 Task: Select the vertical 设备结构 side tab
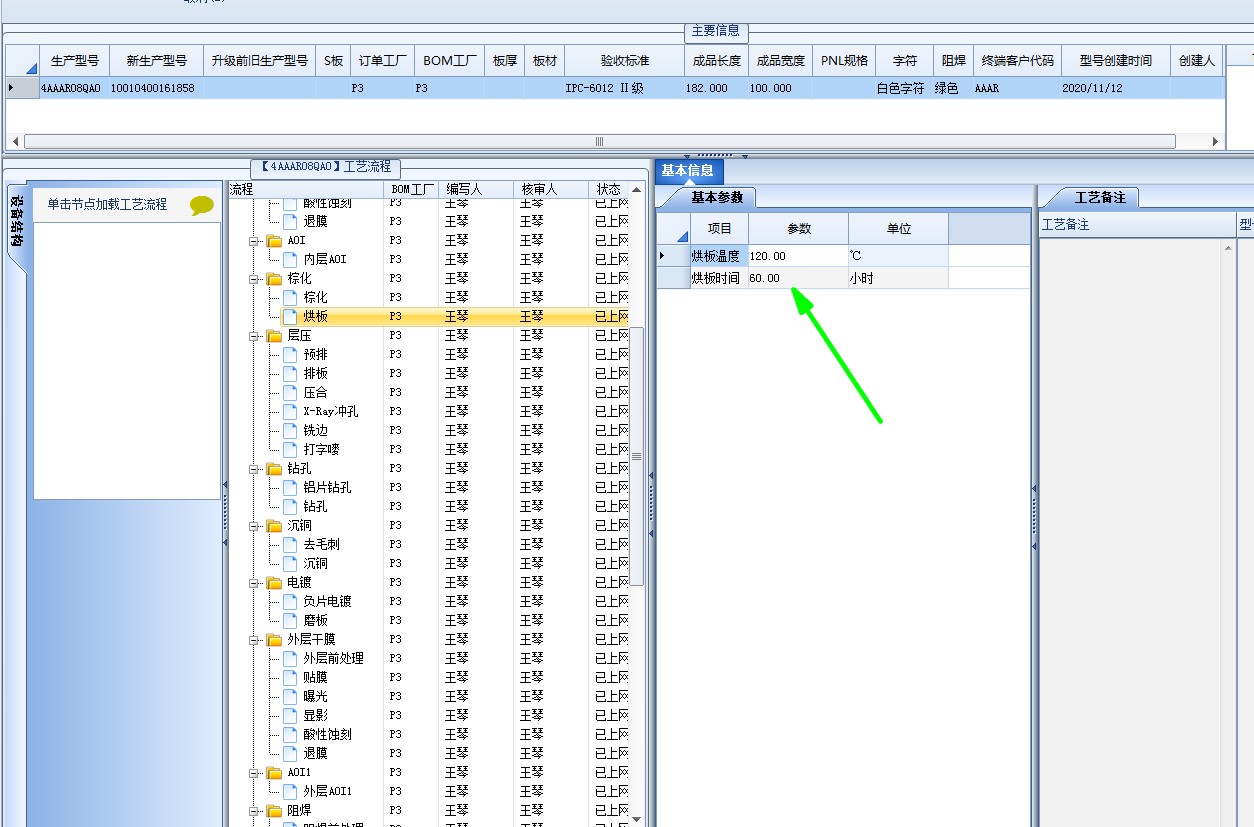click(16, 221)
